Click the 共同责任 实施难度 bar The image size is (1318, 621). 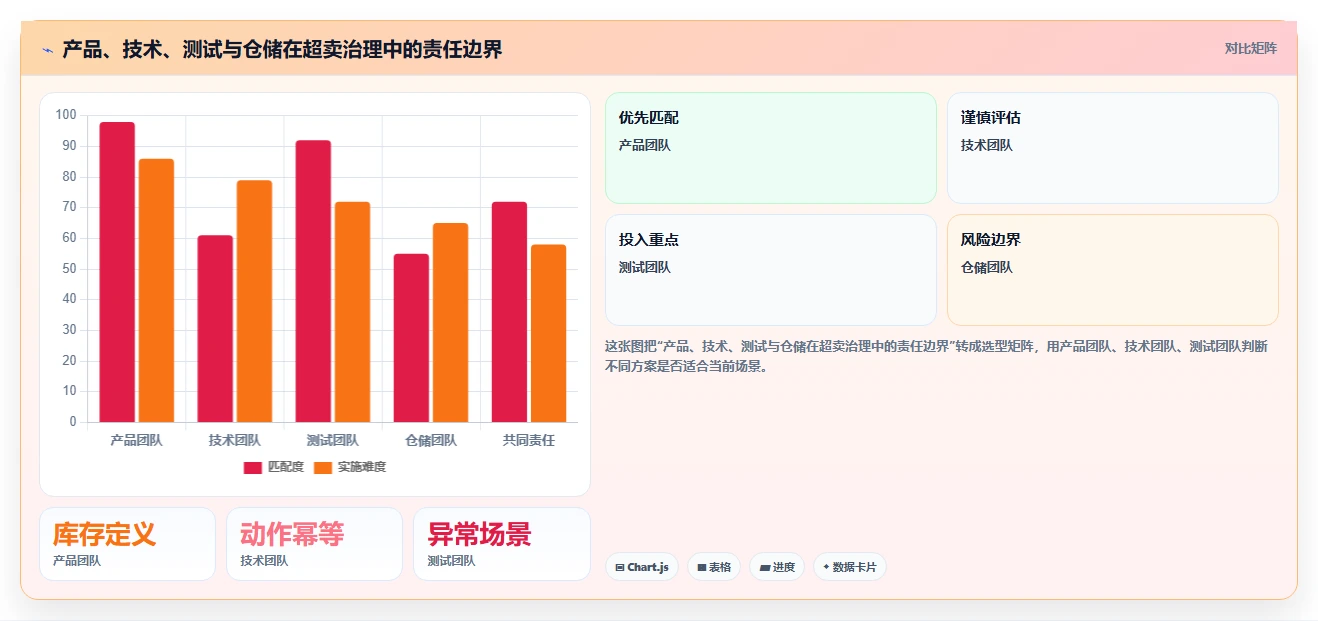[548, 333]
